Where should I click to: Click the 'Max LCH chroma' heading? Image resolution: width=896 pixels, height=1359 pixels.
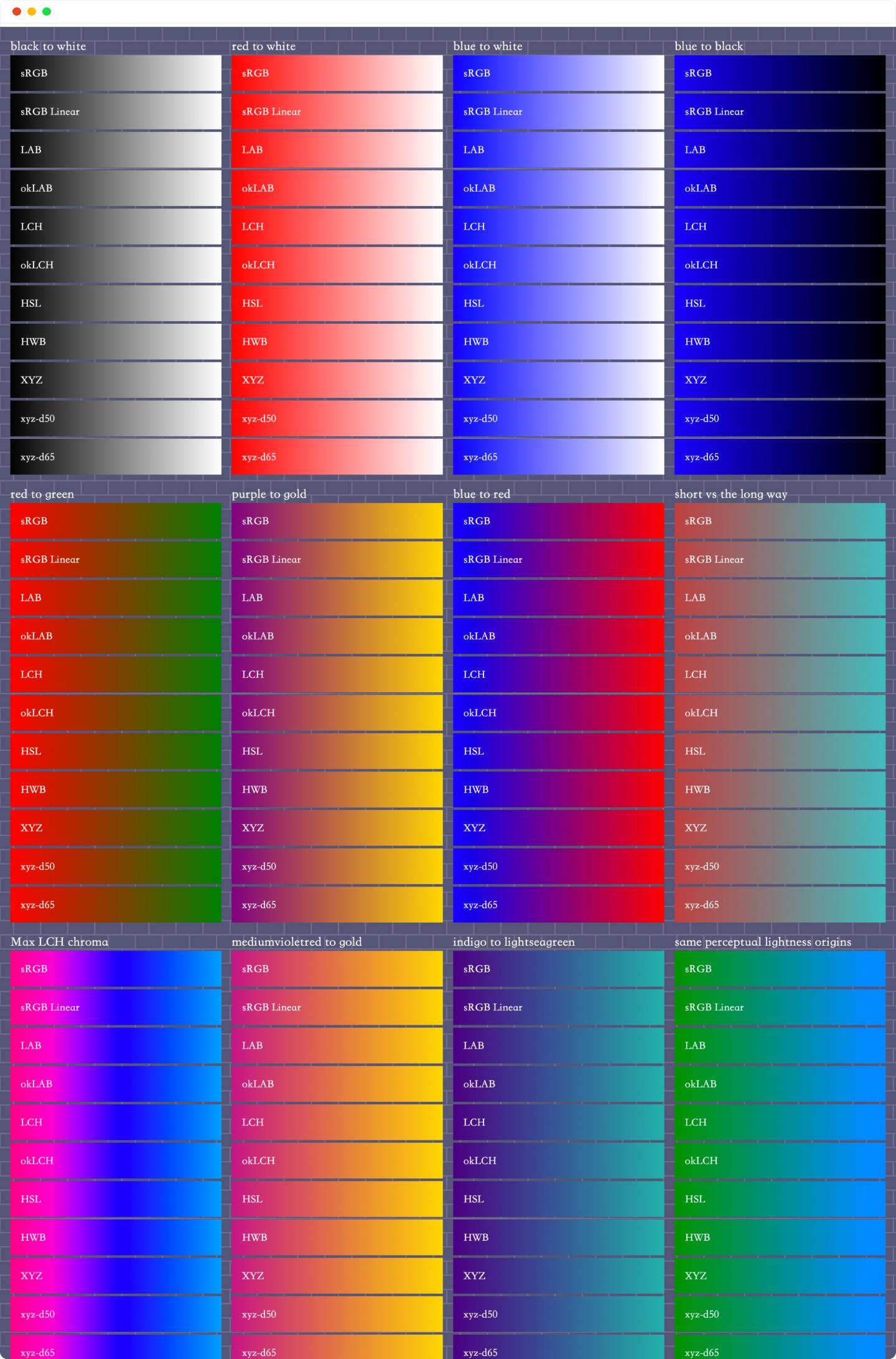click(x=60, y=942)
